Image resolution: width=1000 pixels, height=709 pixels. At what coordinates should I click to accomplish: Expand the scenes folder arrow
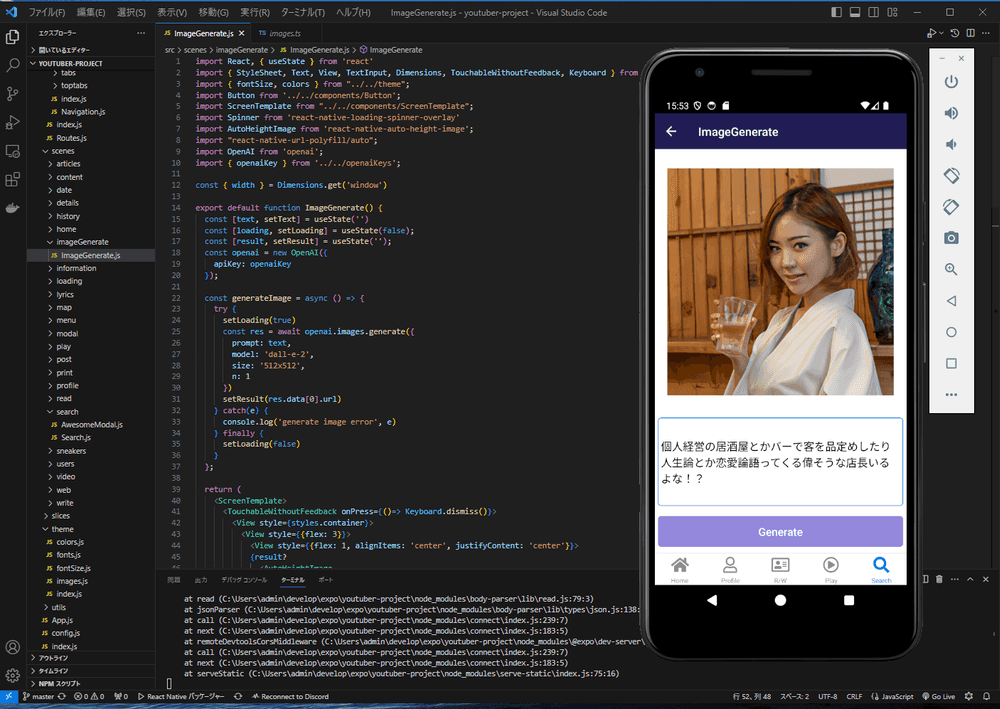tap(45, 151)
